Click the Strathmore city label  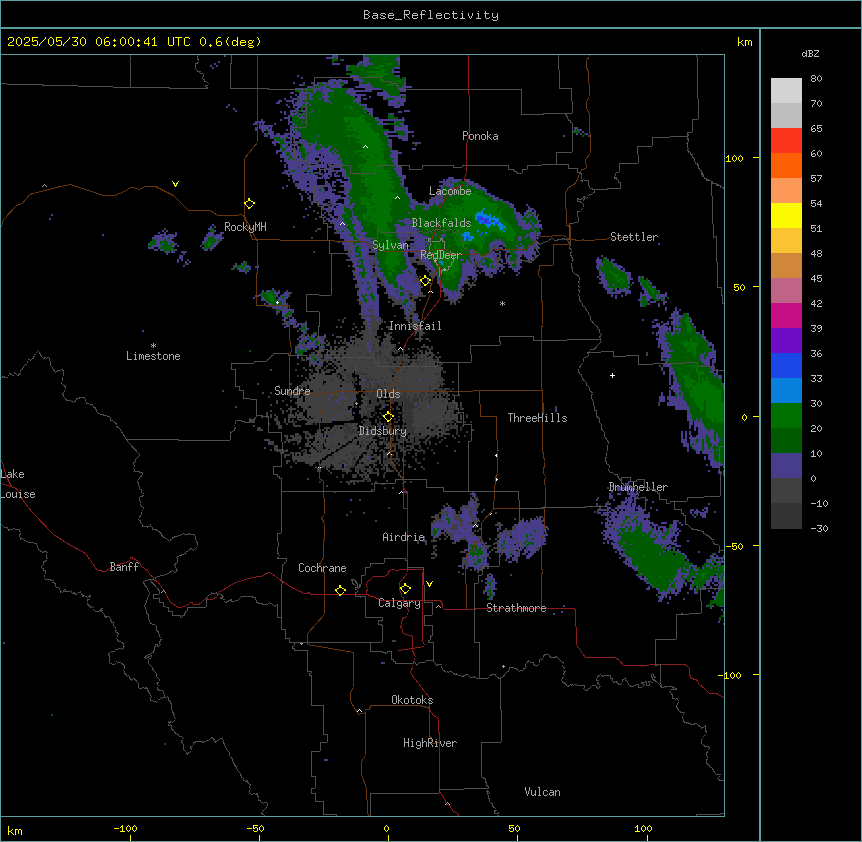click(516, 608)
